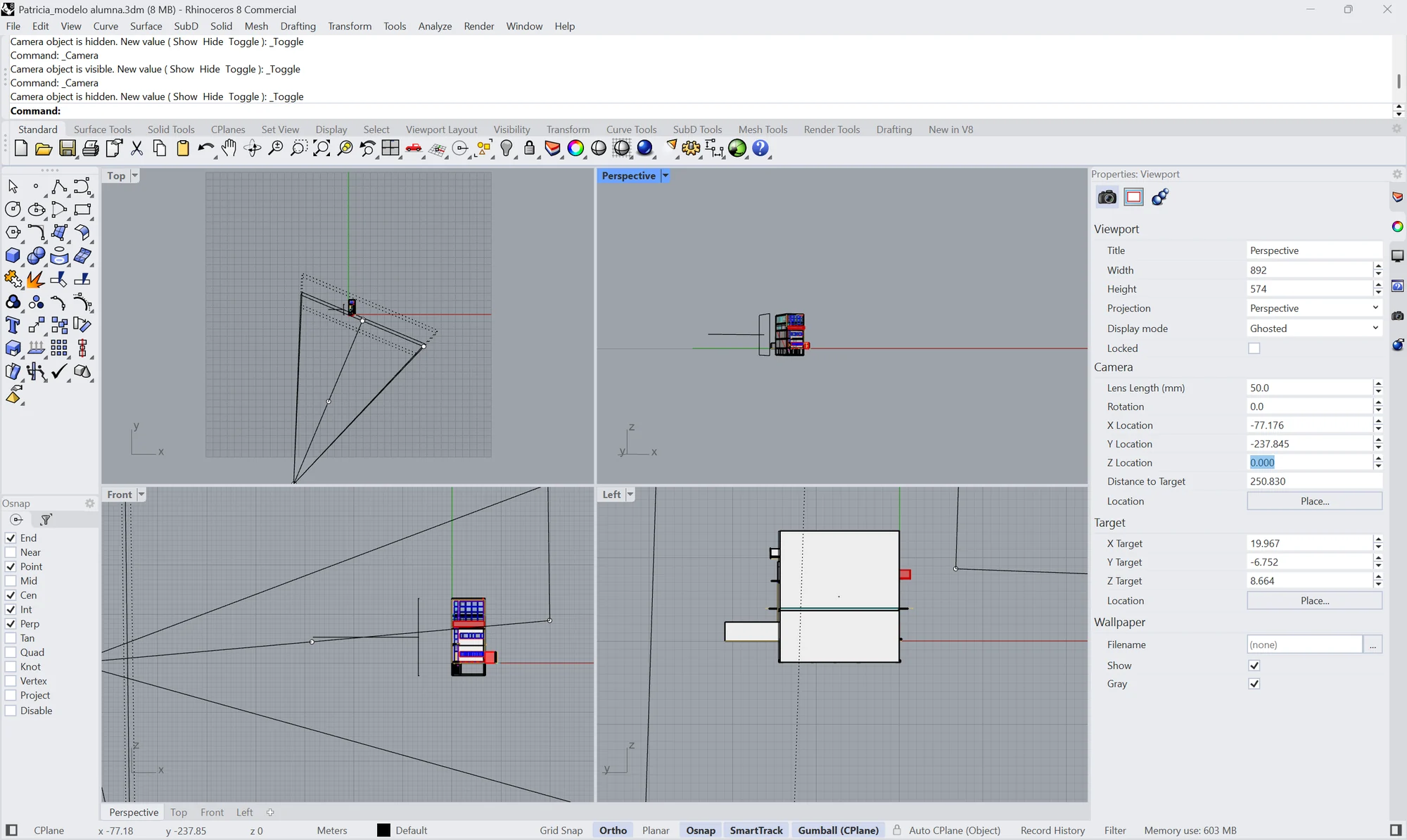This screenshot has height=840, width=1407.
Task: Switch to the Solid Tools toolbar tab
Action: point(171,129)
